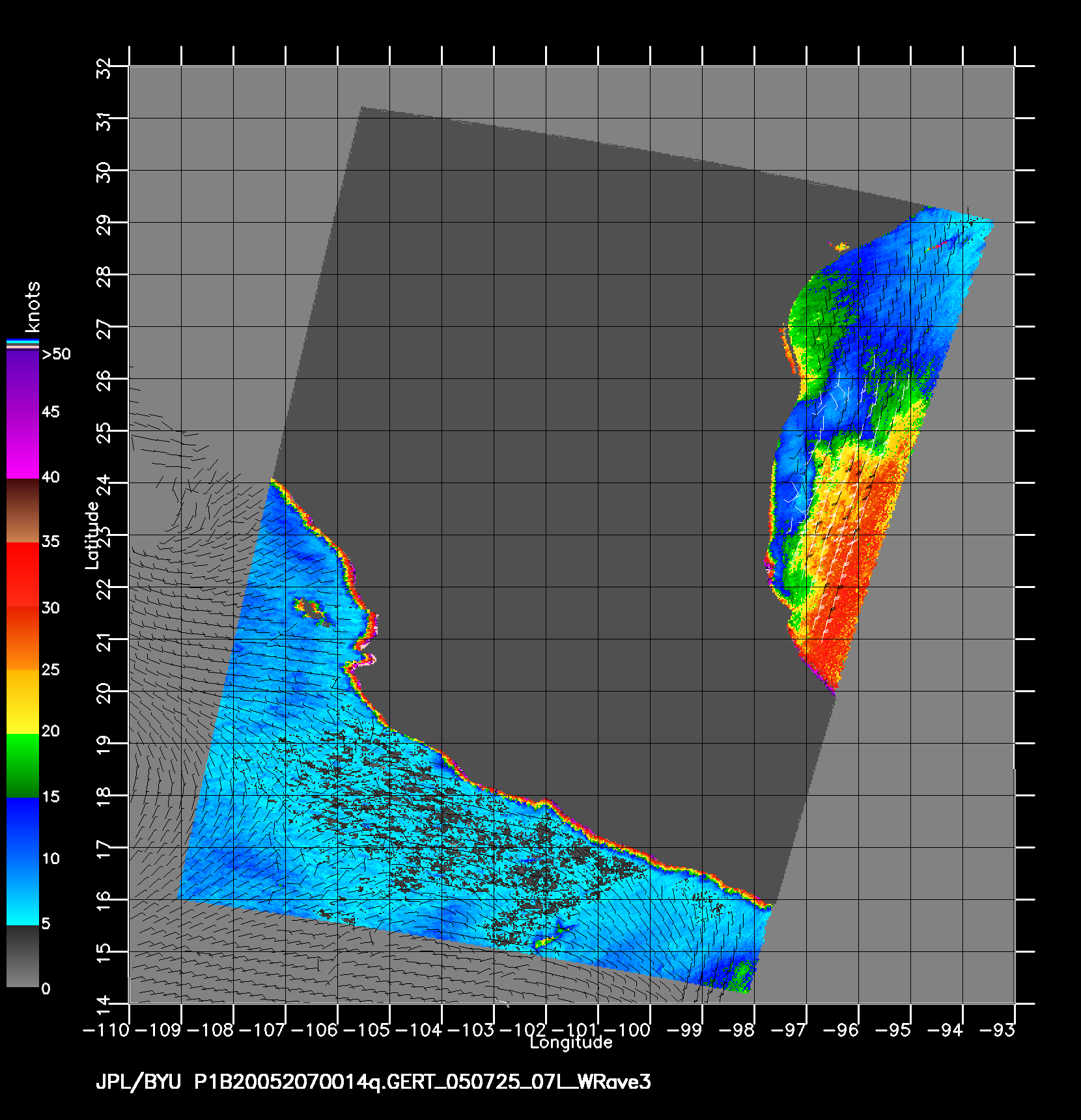This screenshot has width=1081, height=1120.
Task: Click the "22" latitude tick label
Action: pos(104,590)
